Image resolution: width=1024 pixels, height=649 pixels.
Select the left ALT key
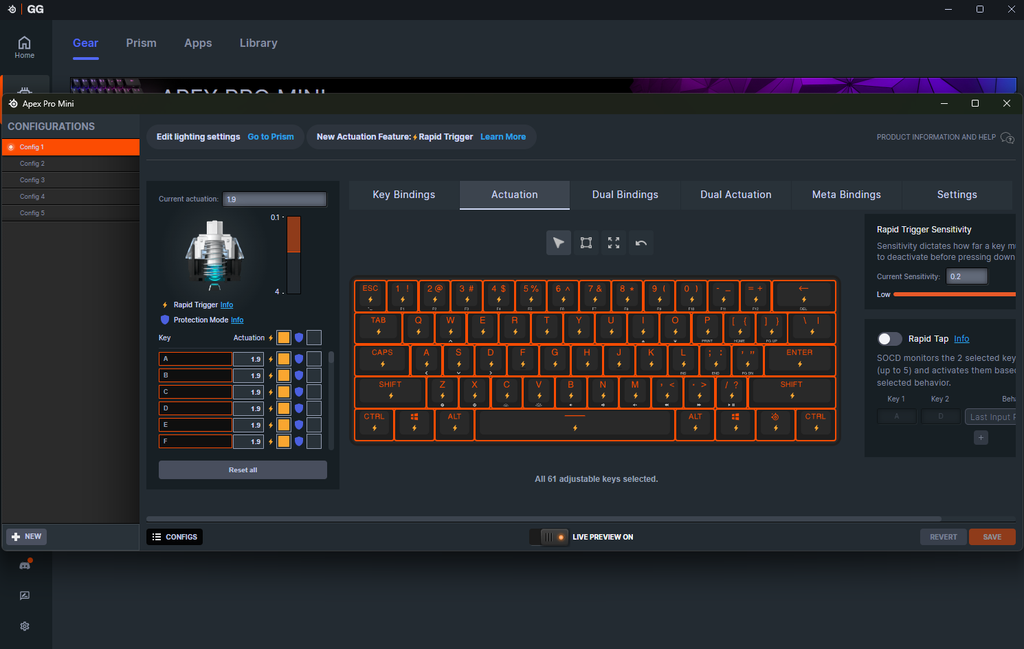coord(455,424)
